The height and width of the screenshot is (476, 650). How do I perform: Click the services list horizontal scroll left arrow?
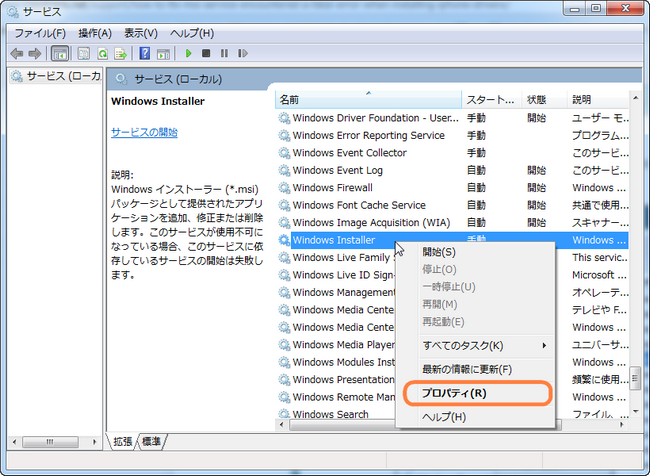click(282, 425)
